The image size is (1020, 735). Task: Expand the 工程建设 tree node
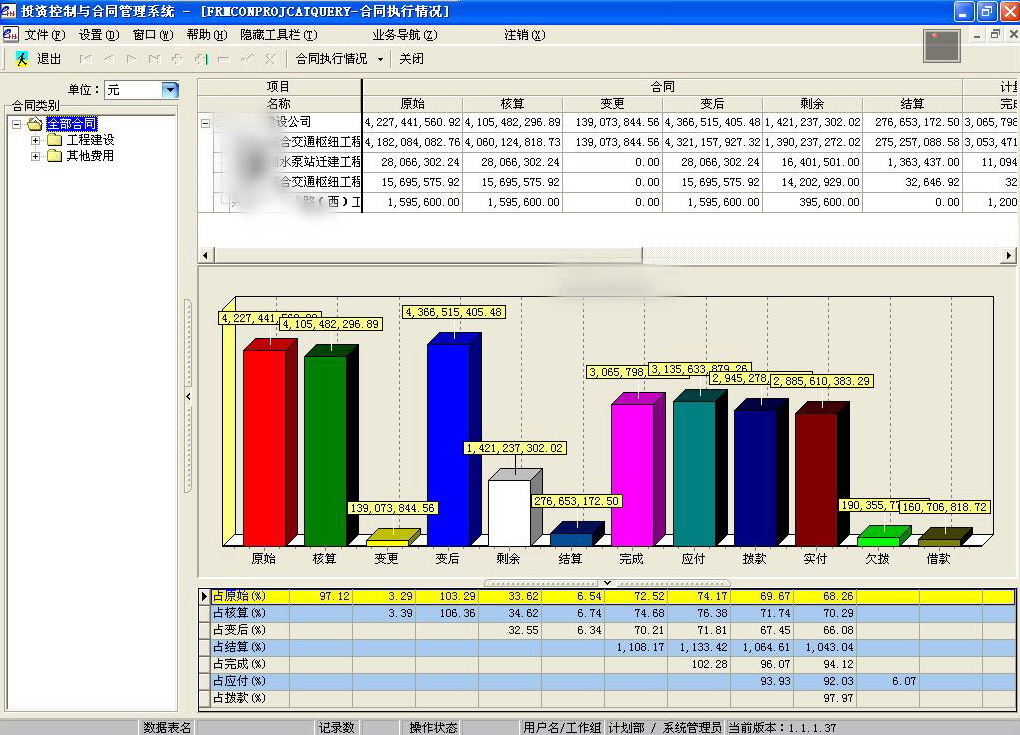(x=36, y=140)
